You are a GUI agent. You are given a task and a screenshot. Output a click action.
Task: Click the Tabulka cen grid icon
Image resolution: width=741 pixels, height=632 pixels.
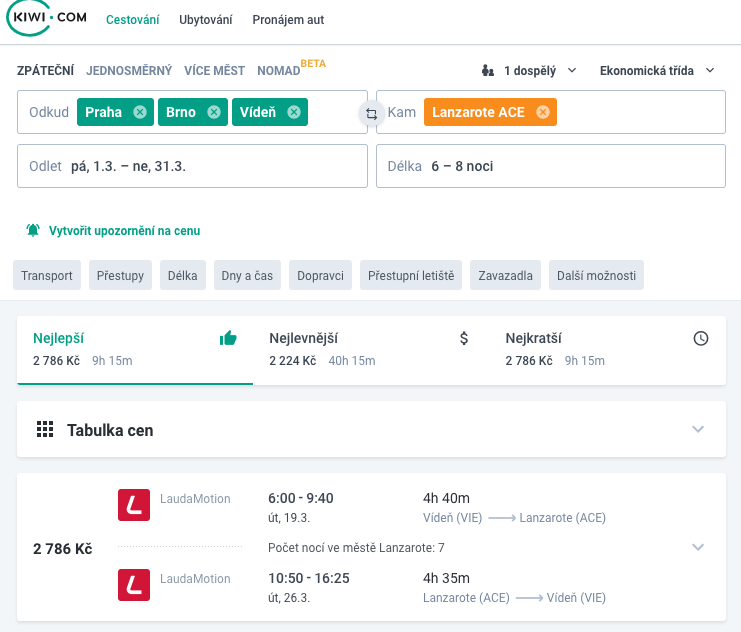(45, 429)
